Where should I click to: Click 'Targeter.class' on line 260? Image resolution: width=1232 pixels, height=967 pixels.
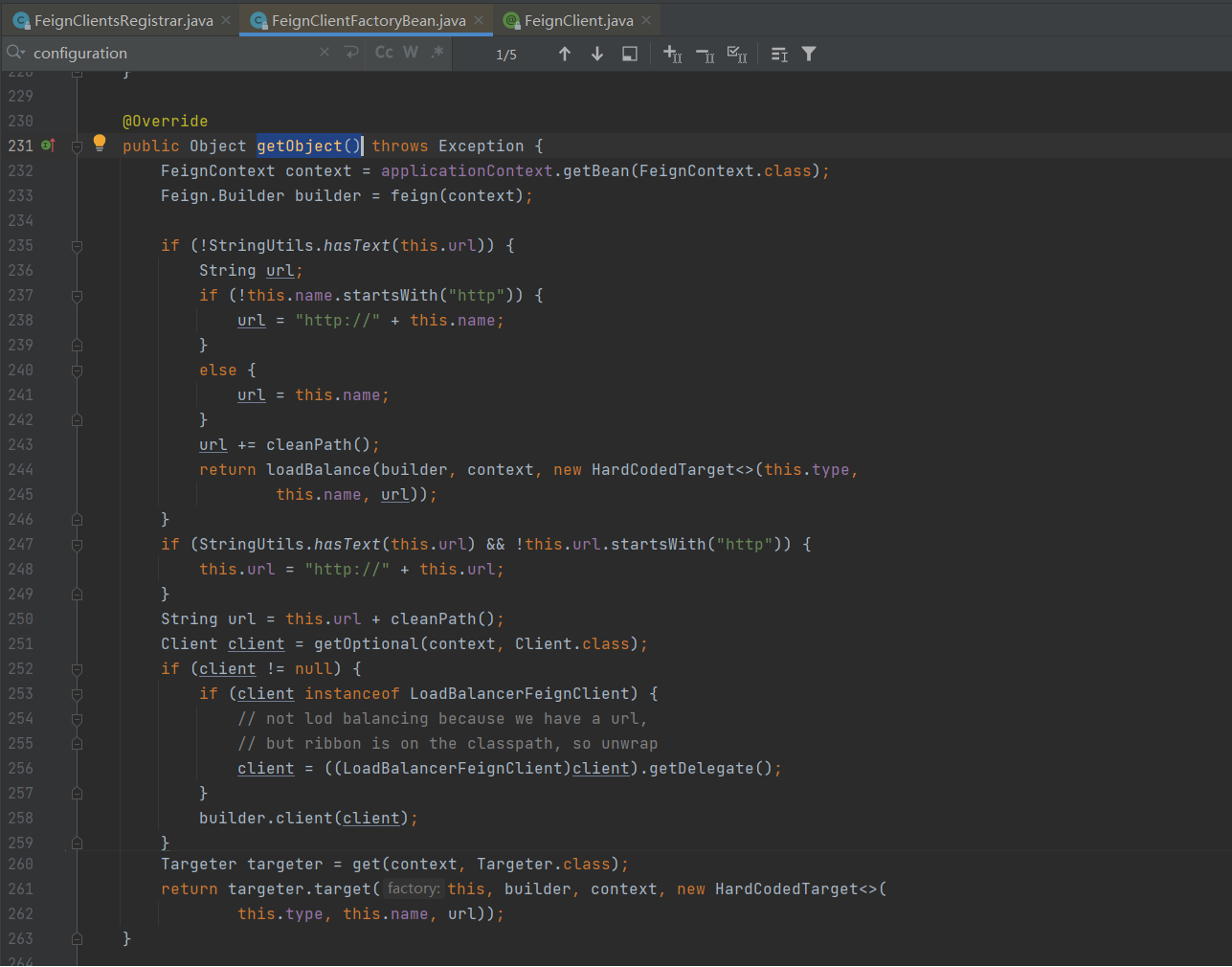pyautogui.click(x=544, y=864)
